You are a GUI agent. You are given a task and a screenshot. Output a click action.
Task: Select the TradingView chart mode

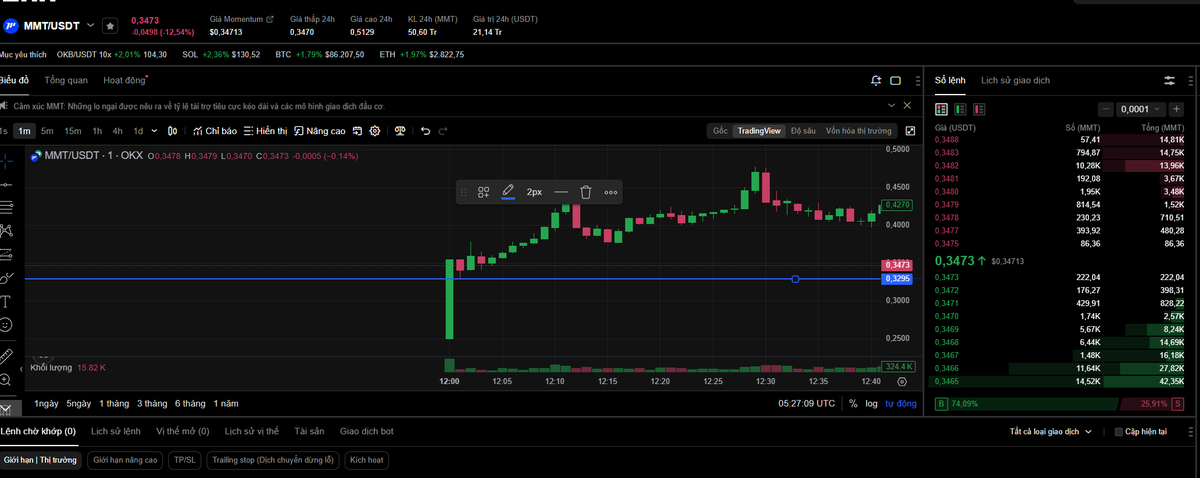tap(759, 131)
